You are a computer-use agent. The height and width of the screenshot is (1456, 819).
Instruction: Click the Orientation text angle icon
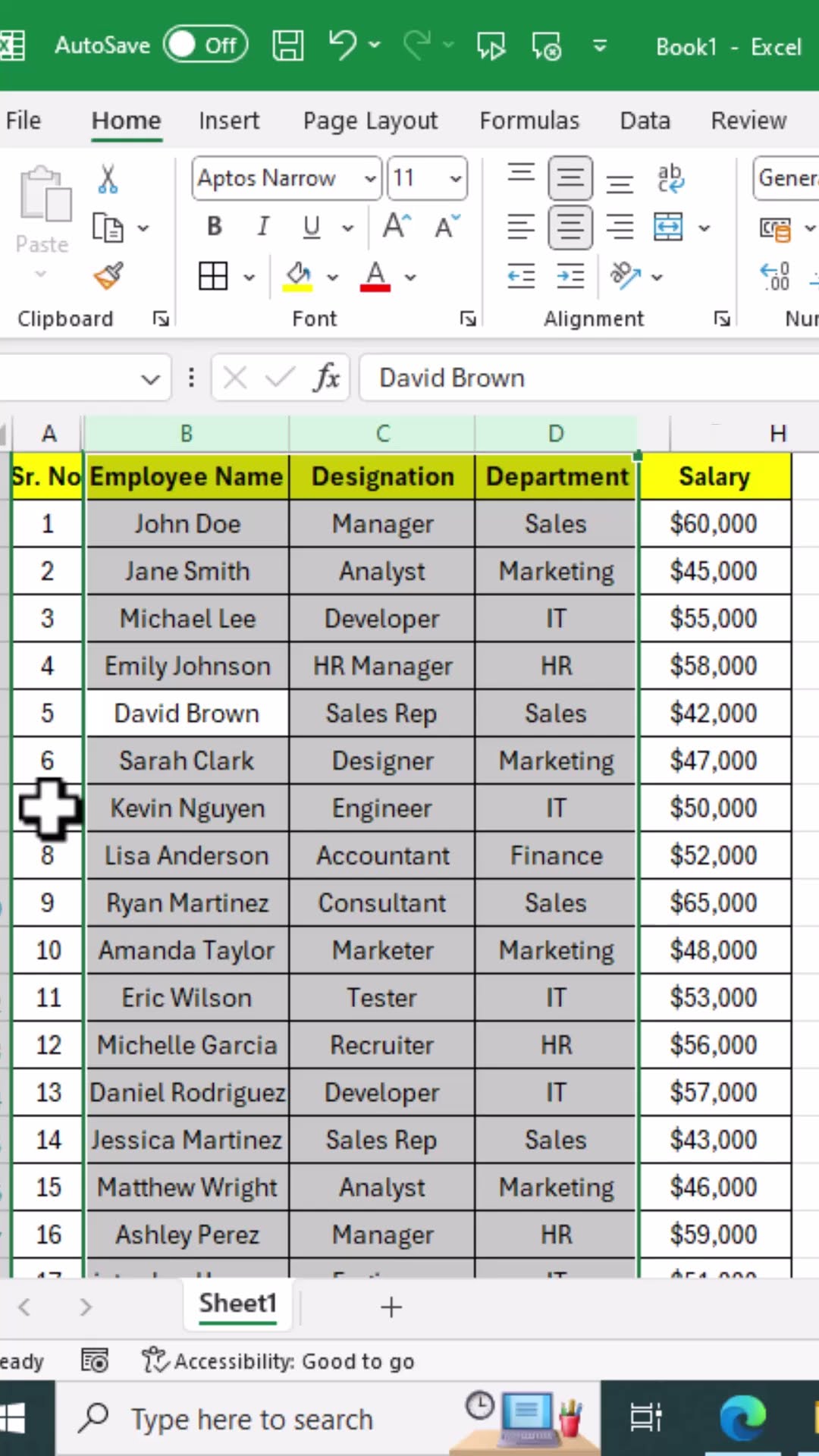[626, 276]
